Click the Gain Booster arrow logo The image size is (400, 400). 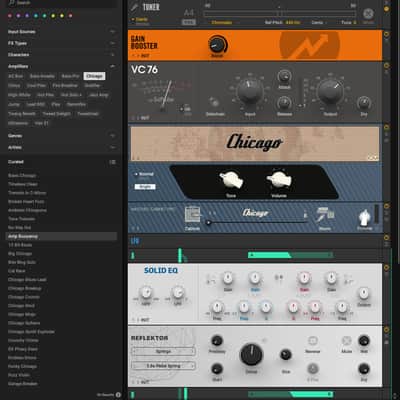click(309, 46)
